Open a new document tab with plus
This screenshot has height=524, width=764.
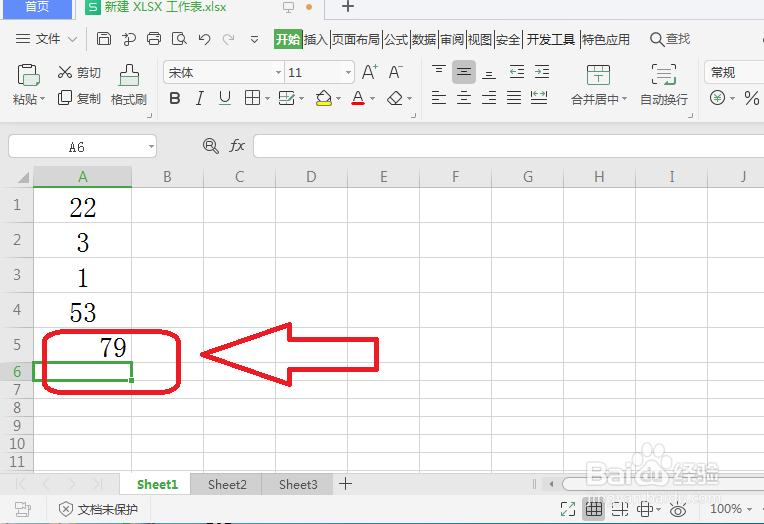coord(347,6)
